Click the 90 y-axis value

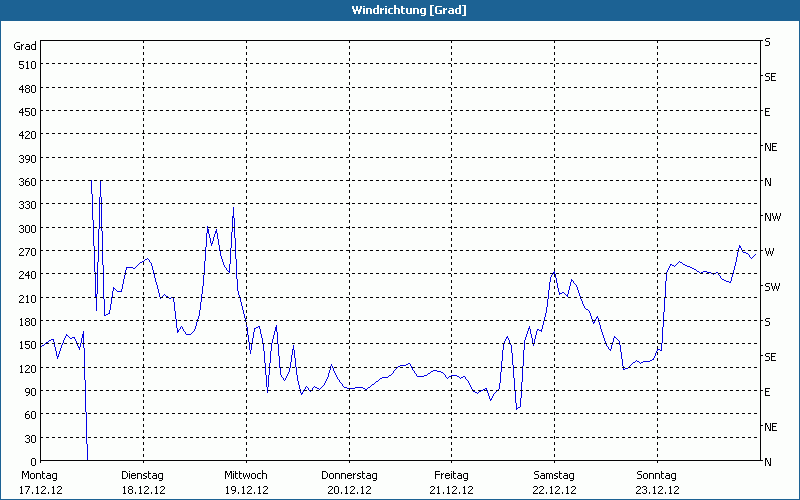pyautogui.click(x=31, y=392)
